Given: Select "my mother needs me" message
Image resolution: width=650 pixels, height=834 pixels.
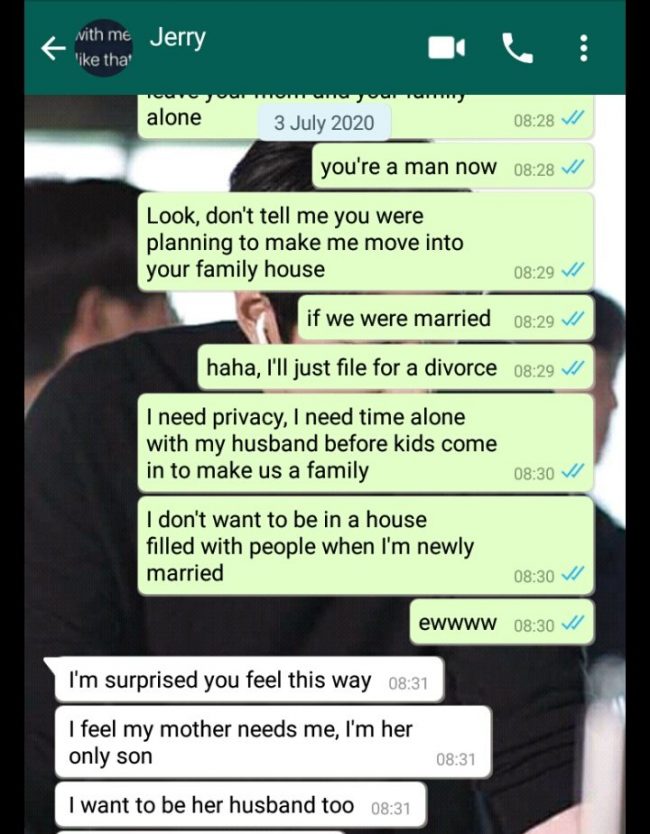Looking at the screenshot, I should click(273, 742).
